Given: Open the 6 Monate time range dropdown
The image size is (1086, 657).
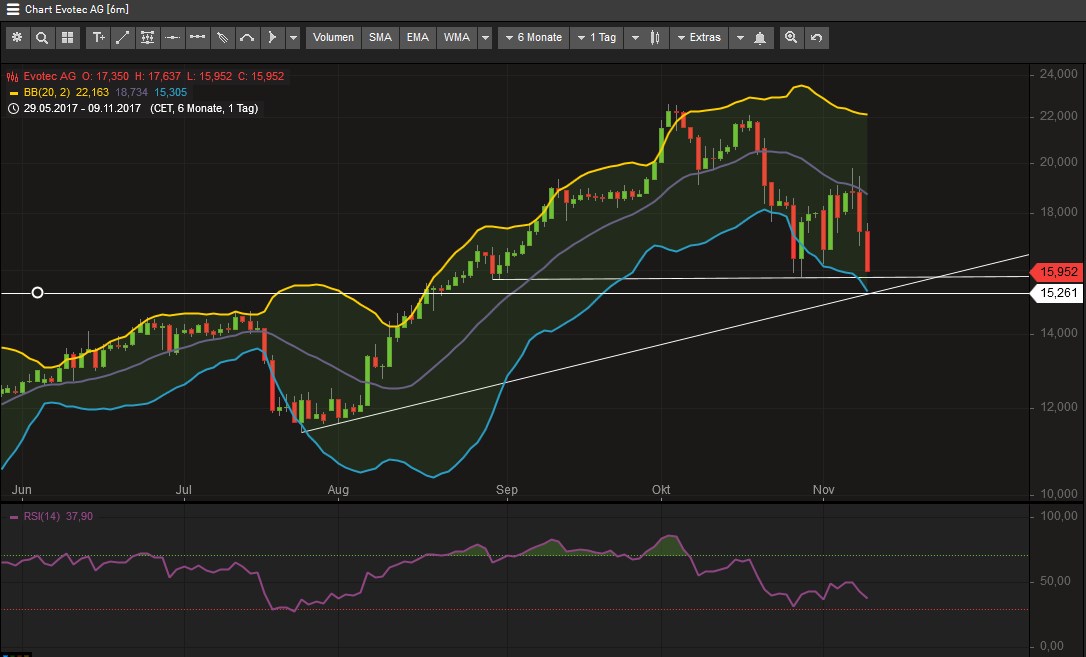Looking at the screenshot, I should click(533, 38).
